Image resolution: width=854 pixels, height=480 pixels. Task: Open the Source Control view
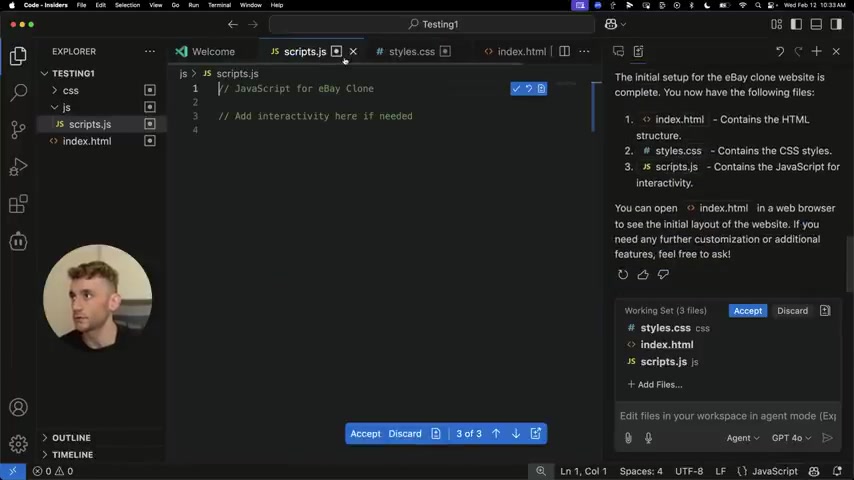tap(18, 130)
